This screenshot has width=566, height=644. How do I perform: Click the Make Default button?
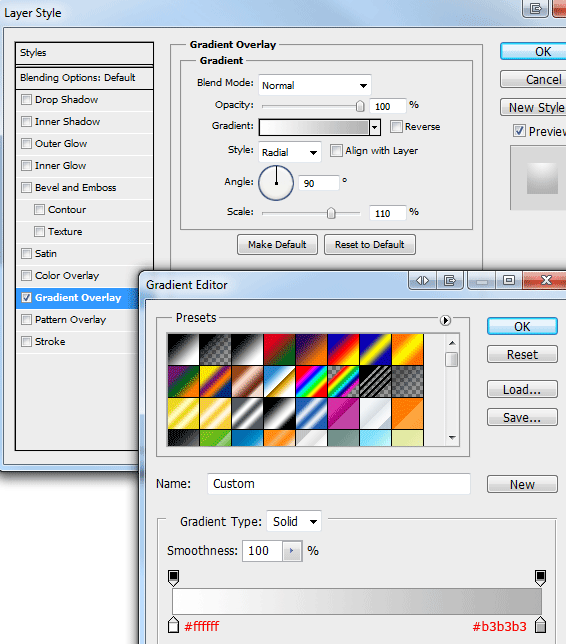tap(277, 245)
